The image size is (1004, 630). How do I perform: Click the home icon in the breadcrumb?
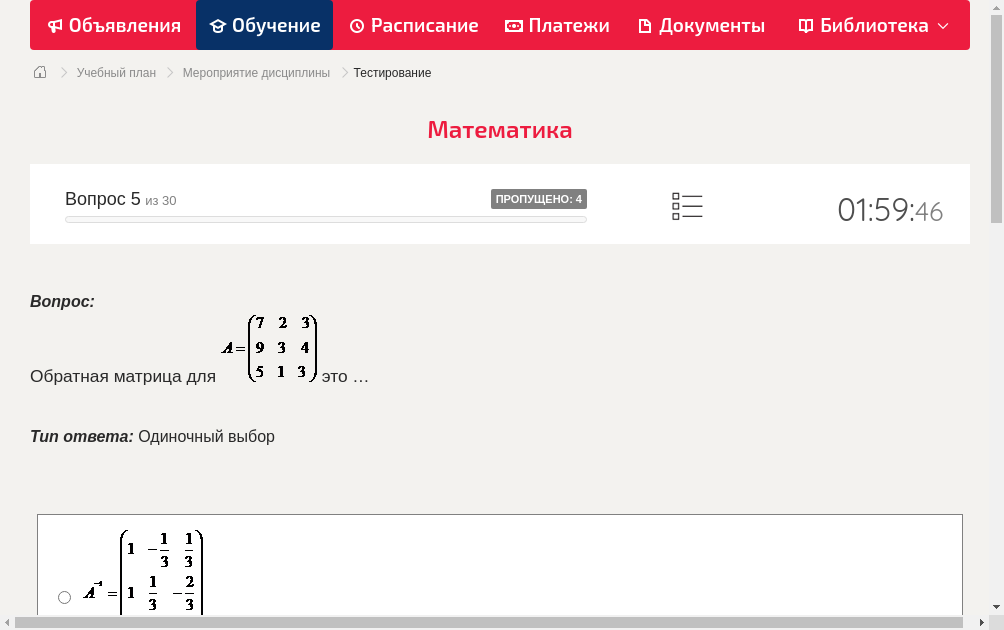click(39, 72)
